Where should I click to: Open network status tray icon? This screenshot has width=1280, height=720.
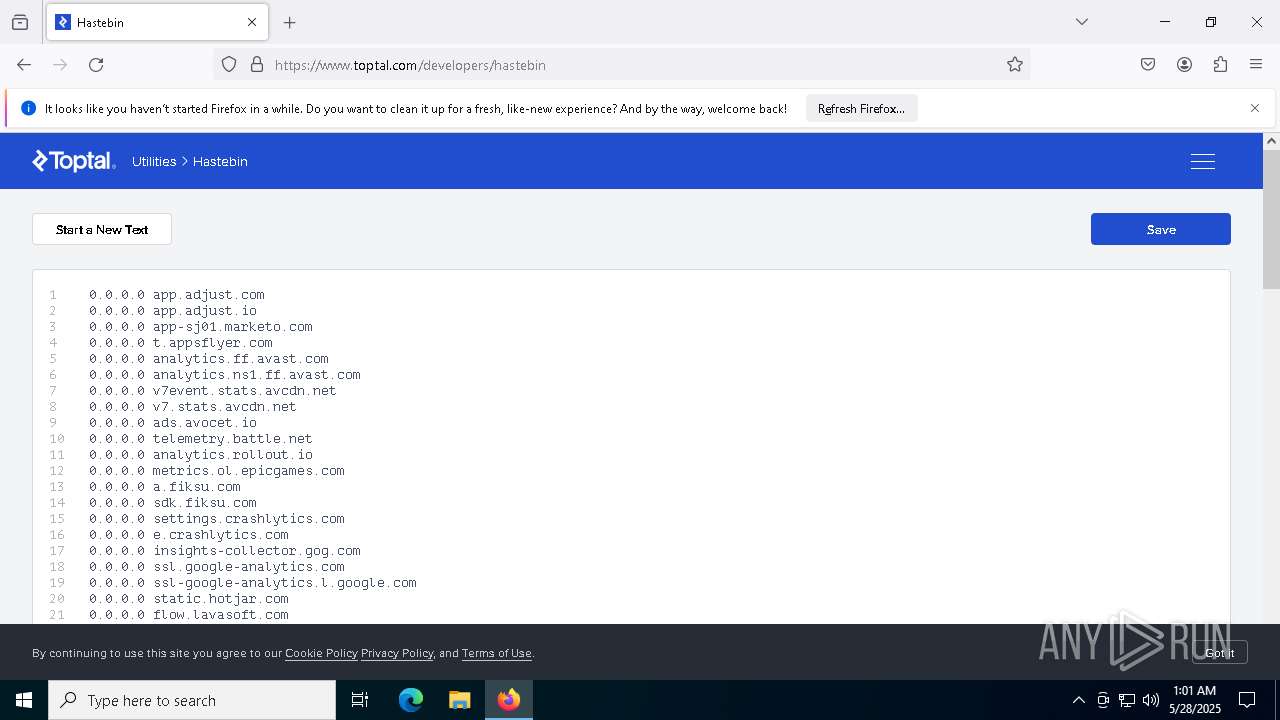tap(1127, 700)
